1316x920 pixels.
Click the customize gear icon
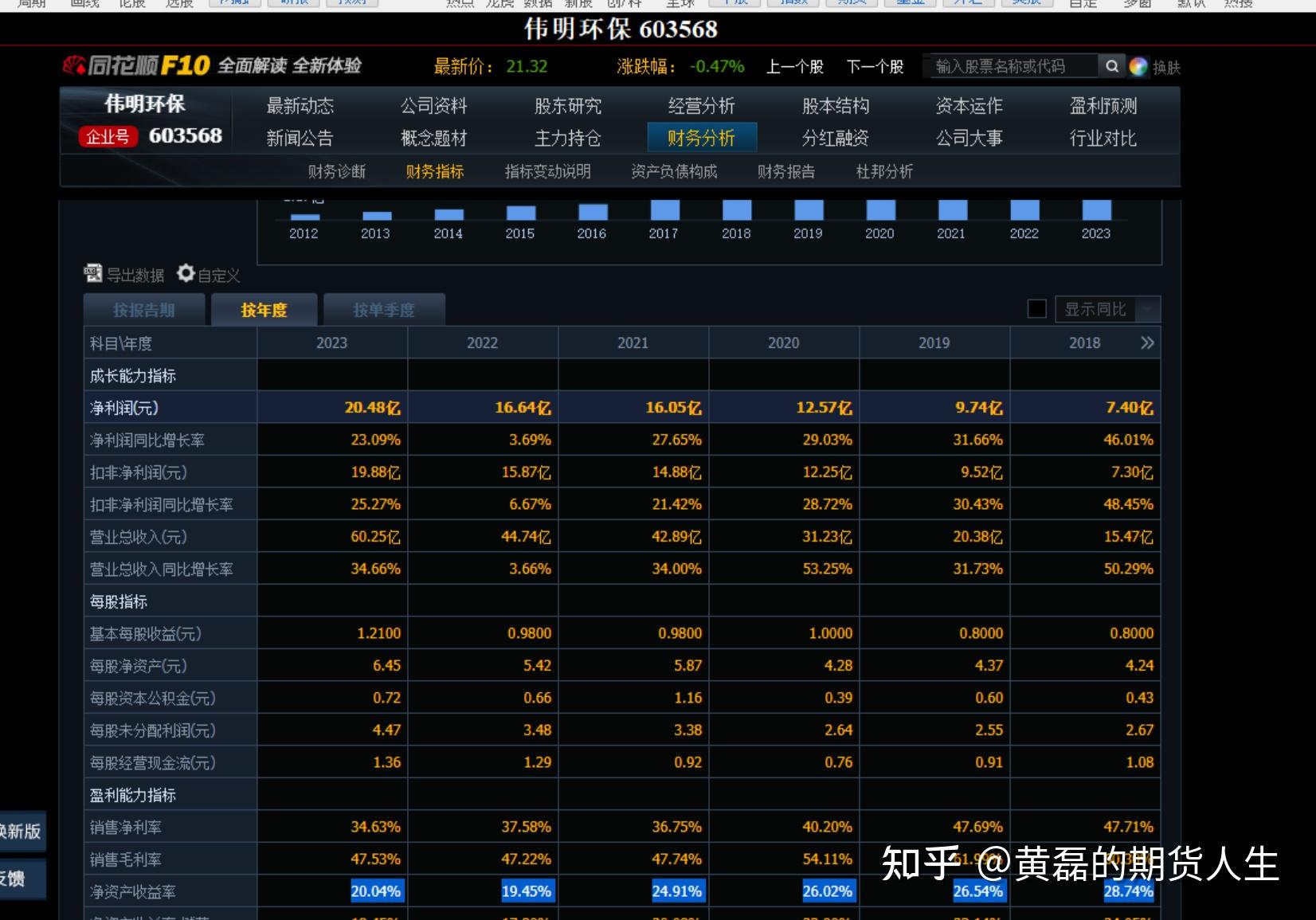point(186,273)
